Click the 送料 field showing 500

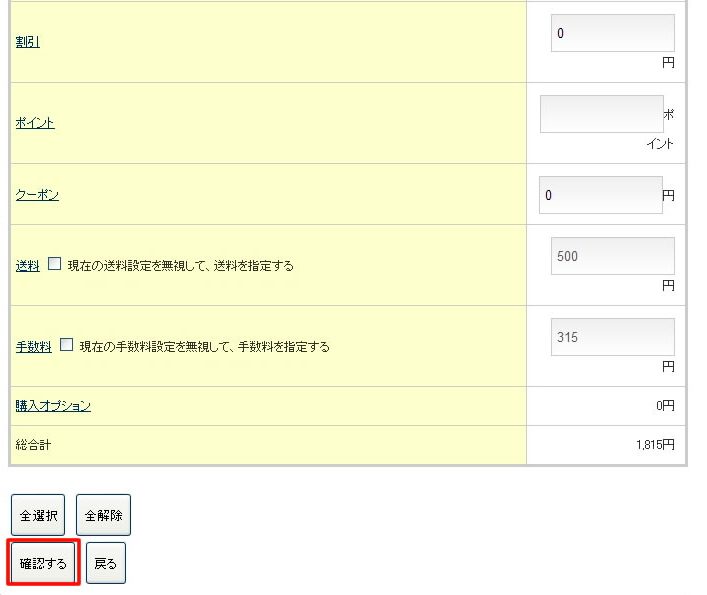[x=612, y=256]
